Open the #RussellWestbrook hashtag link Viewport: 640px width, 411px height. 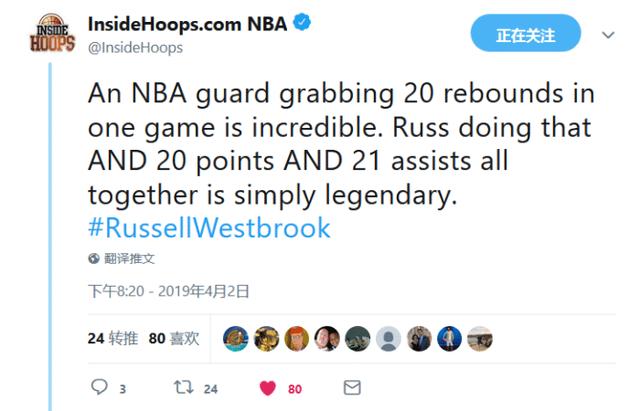click(209, 228)
